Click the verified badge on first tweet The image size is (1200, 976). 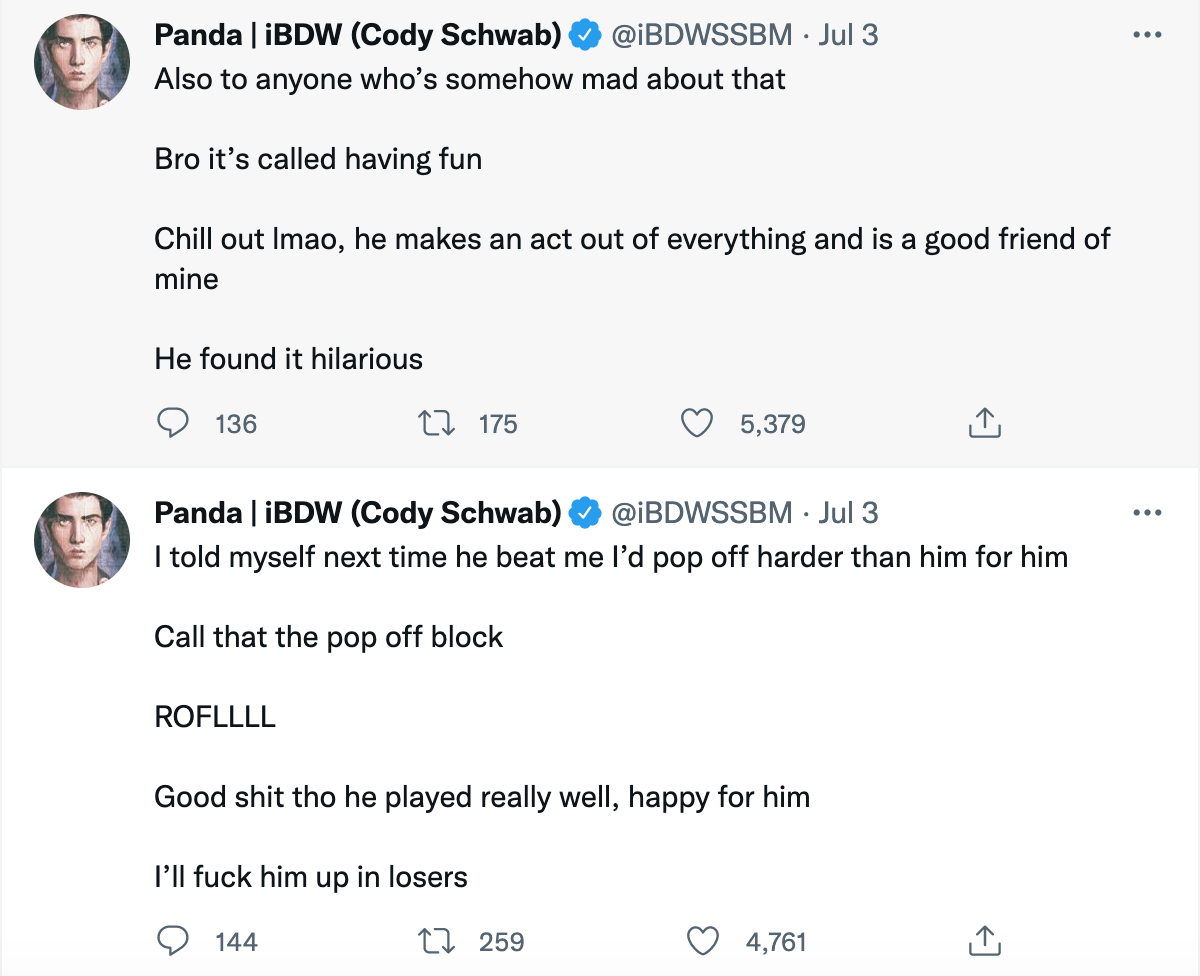[582, 36]
